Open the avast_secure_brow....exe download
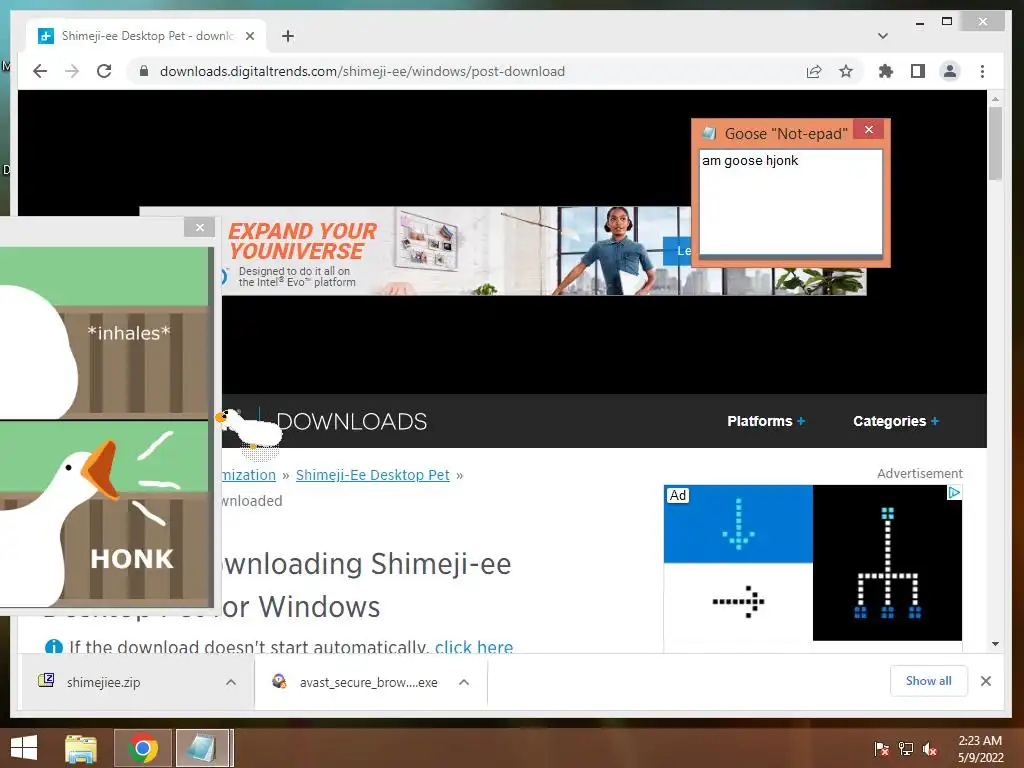Viewport: 1024px width, 768px height. (x=368, y=682)
